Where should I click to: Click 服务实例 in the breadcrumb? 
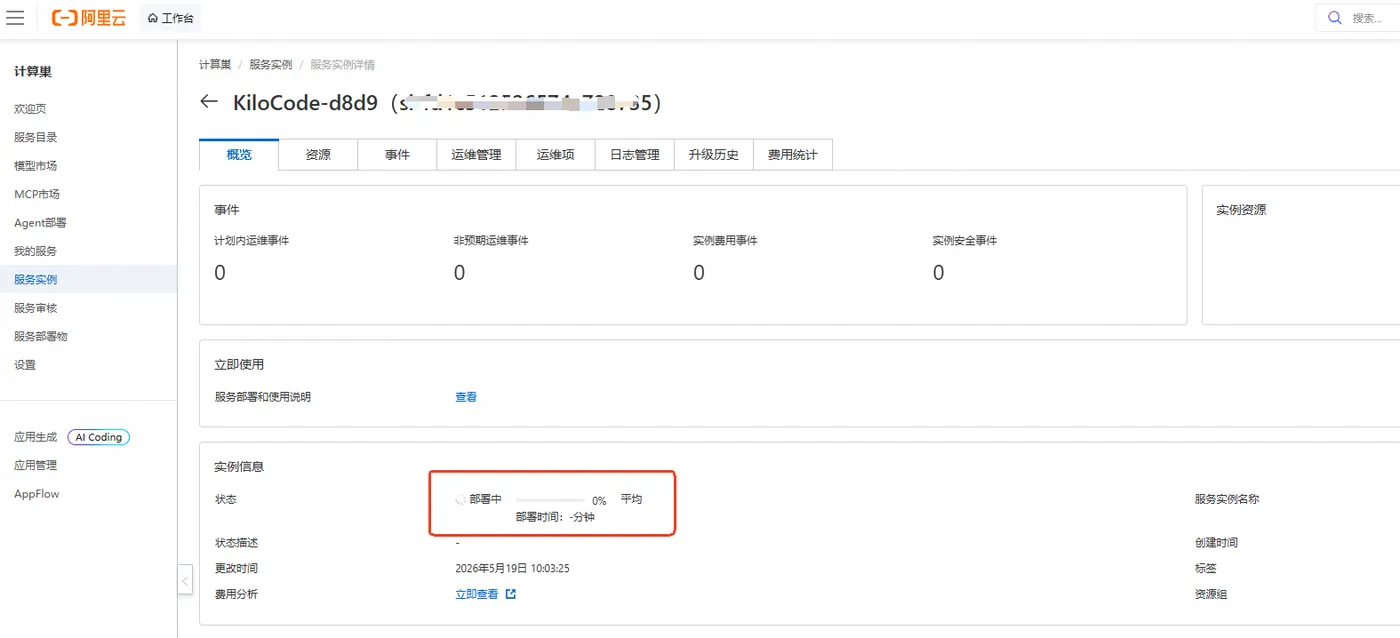(271, 64)
